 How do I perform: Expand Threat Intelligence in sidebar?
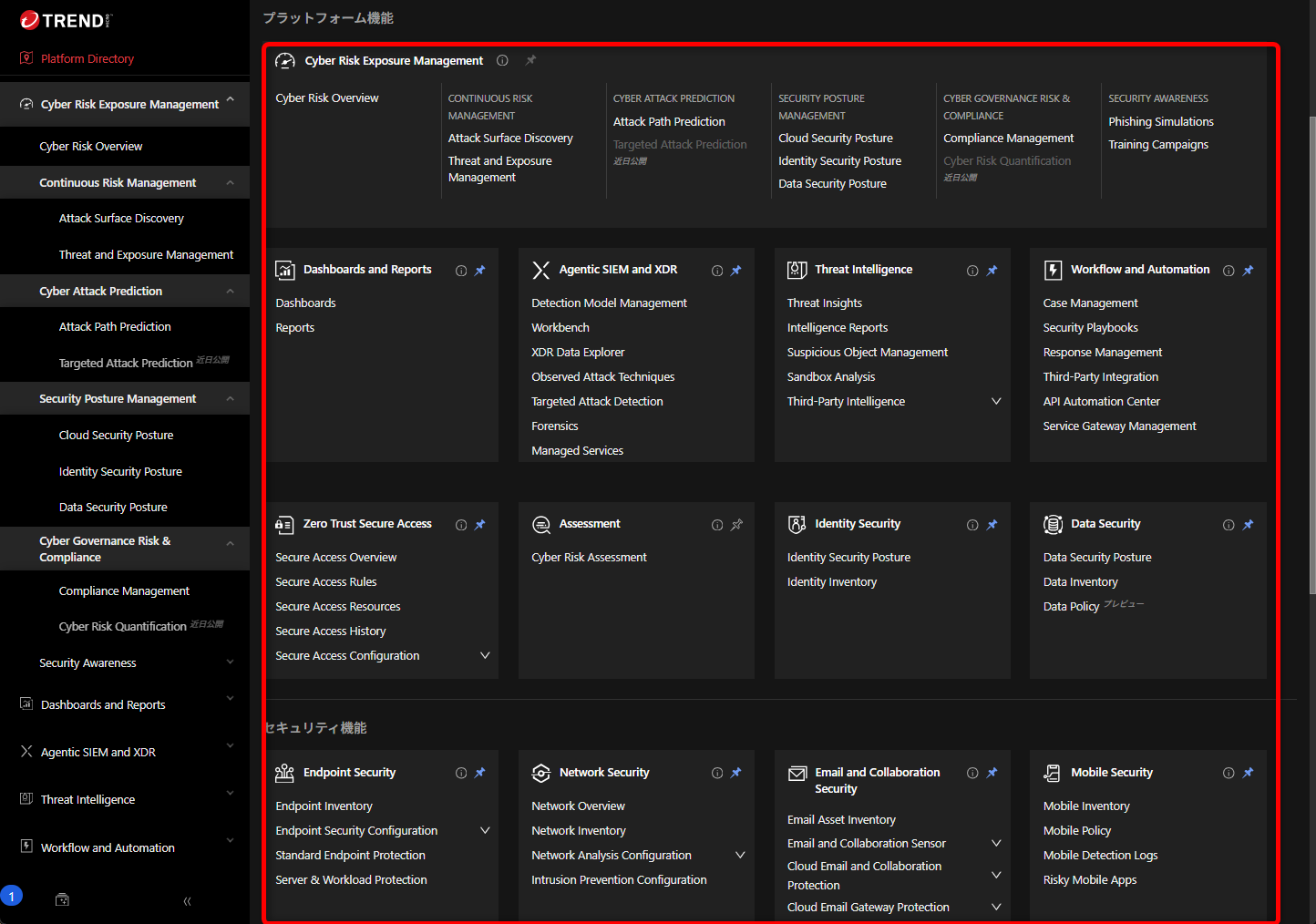click(231, 793)
